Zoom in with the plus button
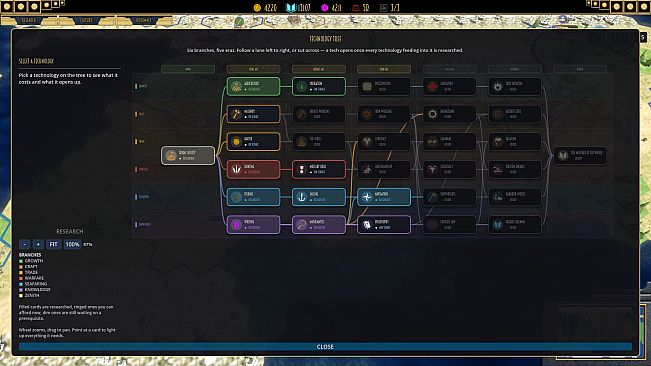 tap(38, 244)
